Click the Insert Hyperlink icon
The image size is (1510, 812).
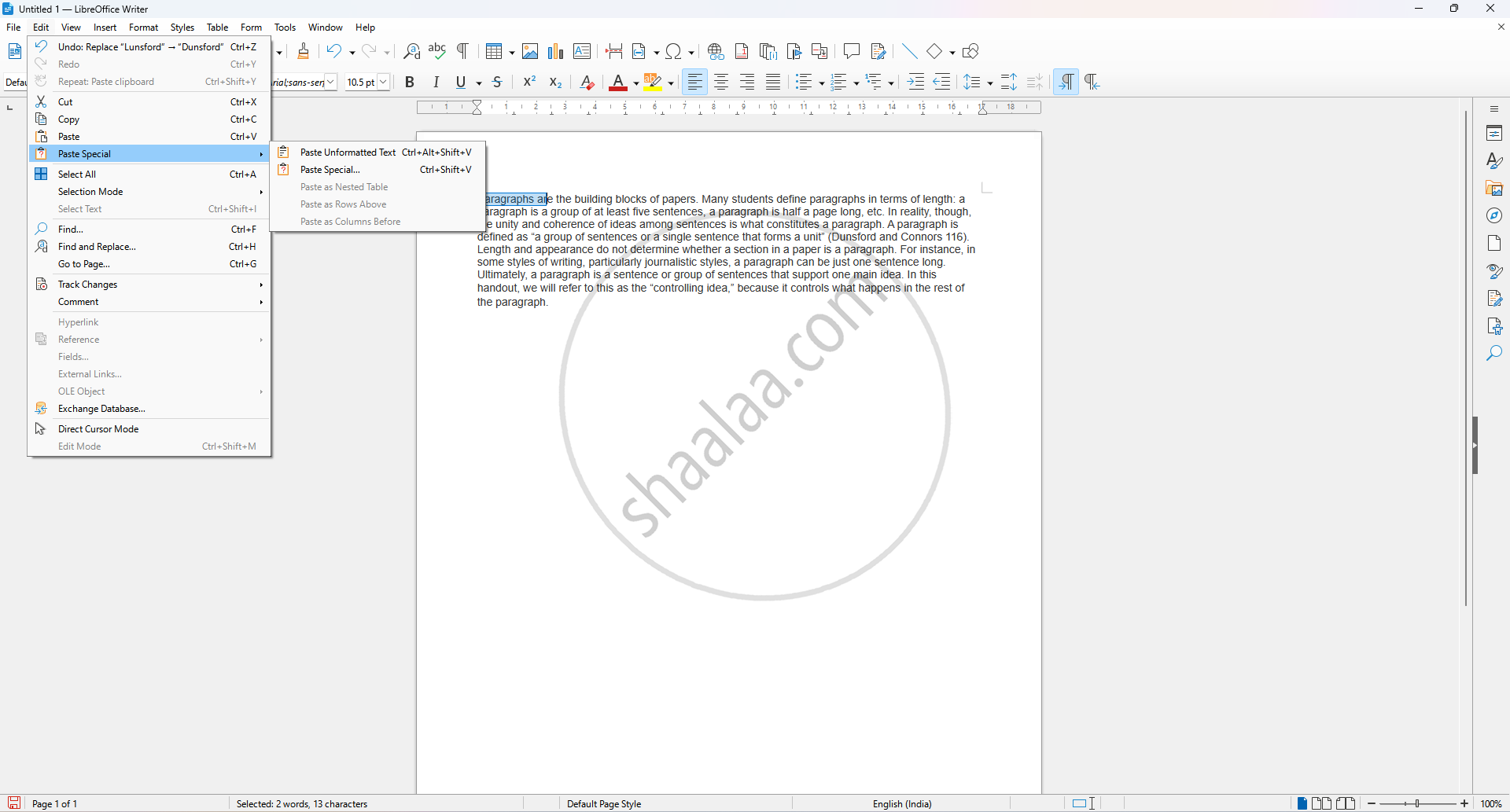[715, 52]
